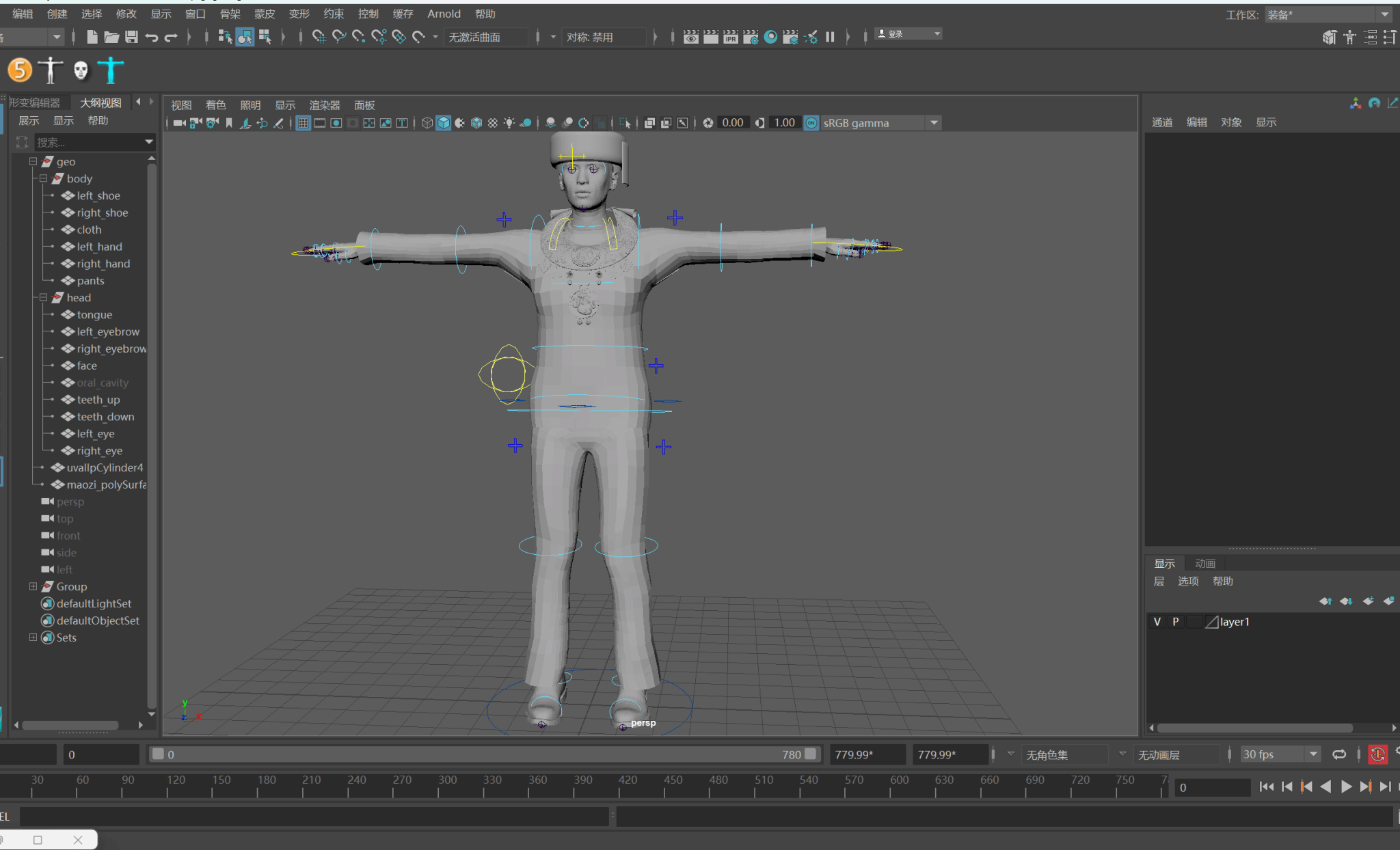This screenshot has height=850, width=1400.
Task: Toggle layer1 visibility V box
Action: click(x=1157, y=622)
